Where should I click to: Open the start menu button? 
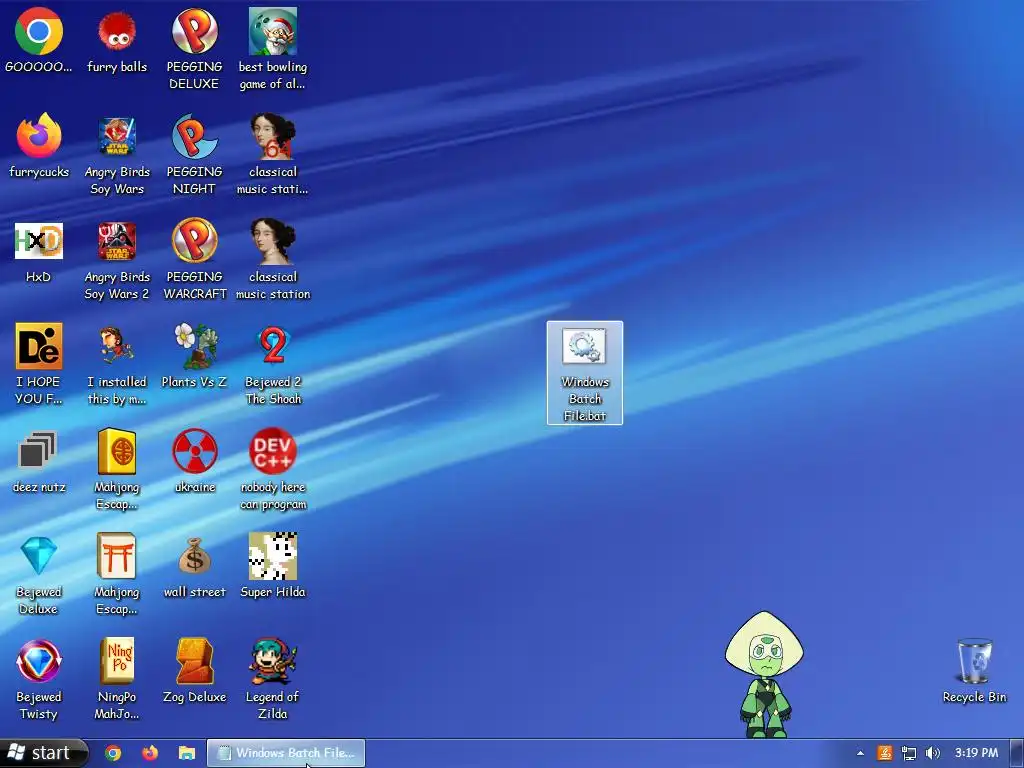(43, 753)
